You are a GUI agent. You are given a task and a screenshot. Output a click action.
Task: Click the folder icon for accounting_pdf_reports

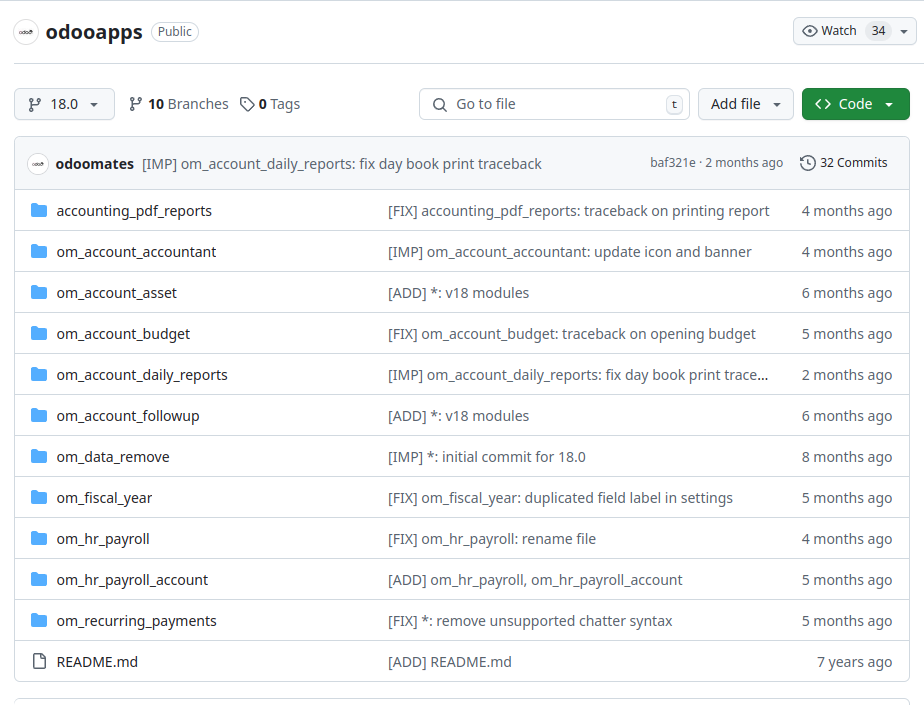(39, 210)
